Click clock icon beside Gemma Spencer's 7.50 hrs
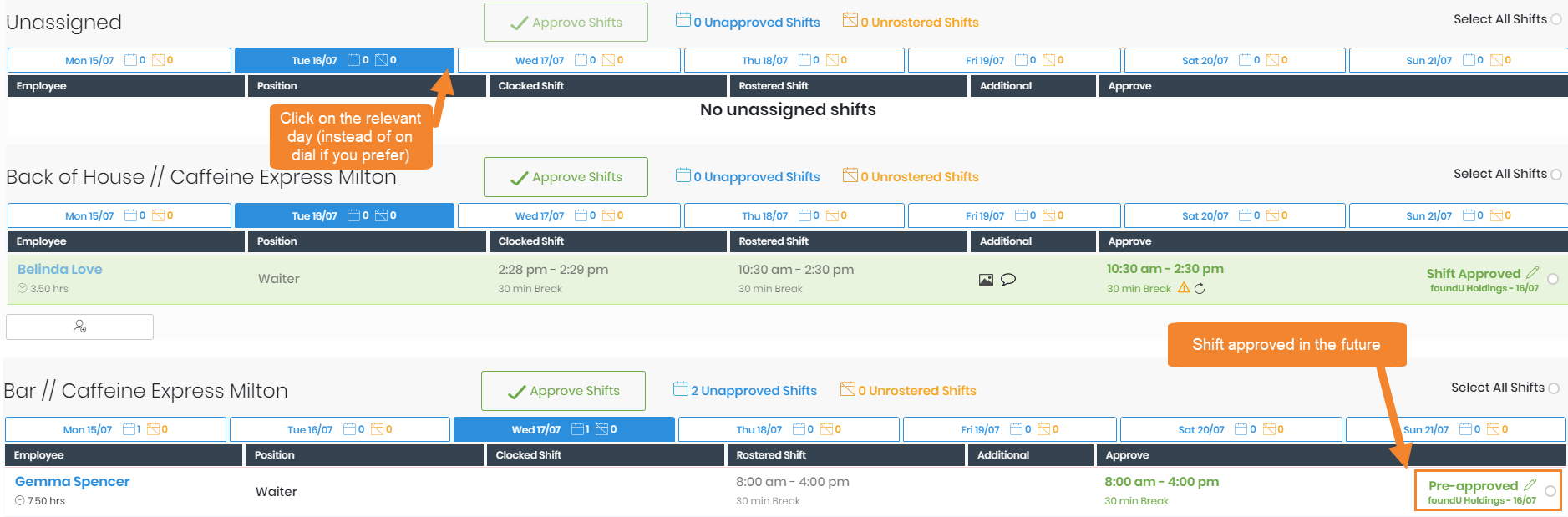The height and width of the screenshot is (517, 1568). pyautogui.click(x=20, y=501)
